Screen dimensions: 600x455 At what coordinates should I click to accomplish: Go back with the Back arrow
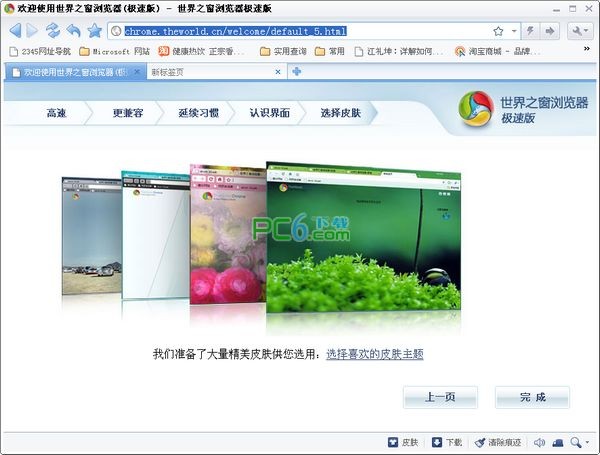click(15, 31)
